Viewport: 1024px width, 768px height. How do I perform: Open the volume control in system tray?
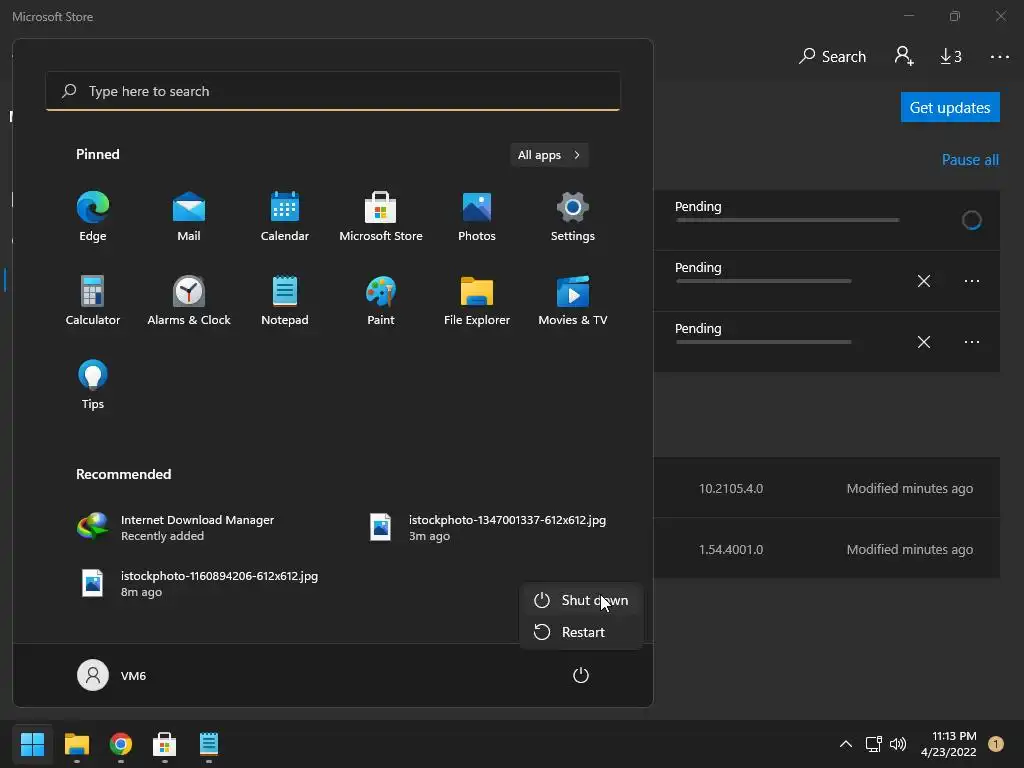pos(898,744)
